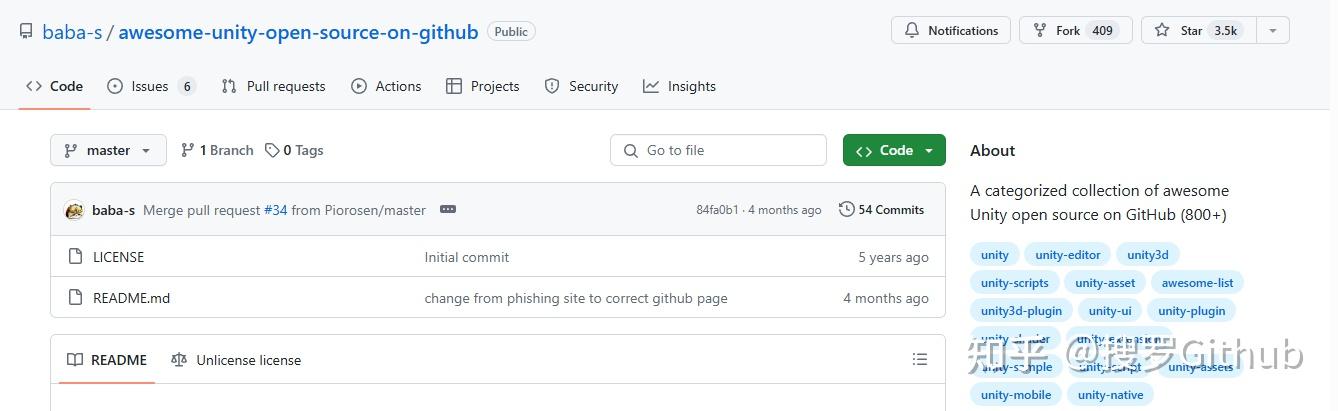Open the Star lists dropdown arrow

[x=1273, y=31]
